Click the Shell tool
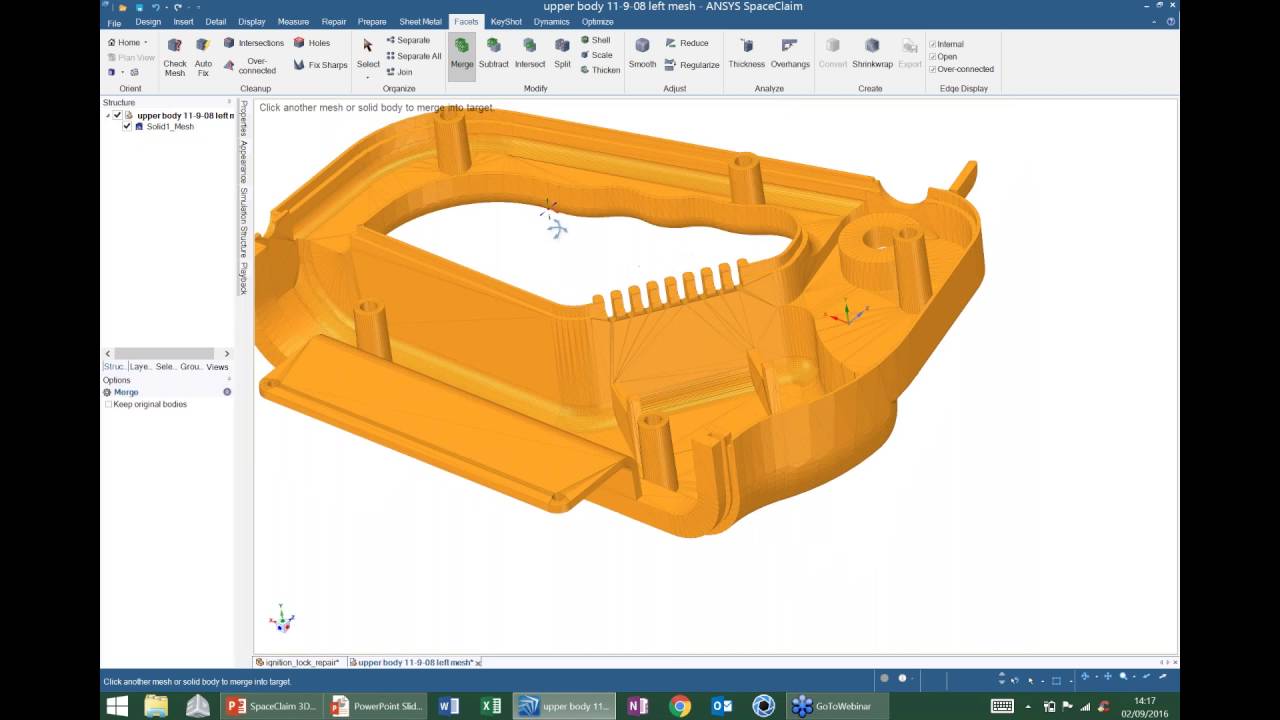1280x720 pixels. 595,40
